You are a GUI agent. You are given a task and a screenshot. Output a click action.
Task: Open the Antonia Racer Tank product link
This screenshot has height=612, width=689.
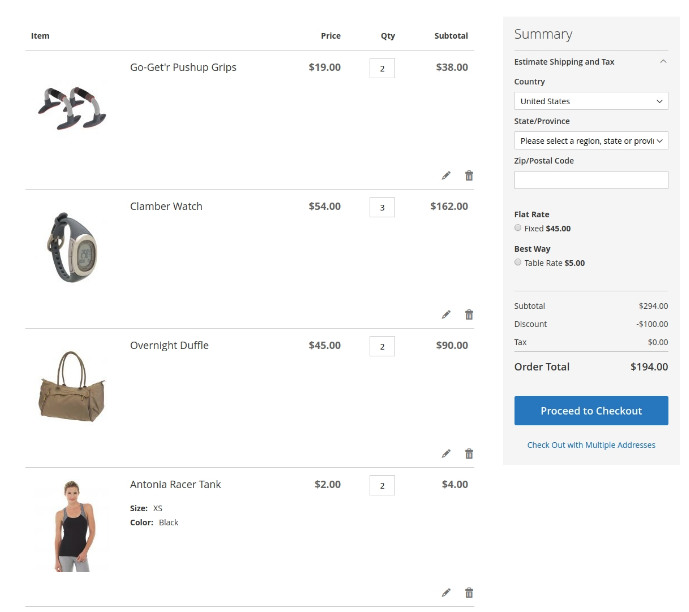(x=175, y=485)
